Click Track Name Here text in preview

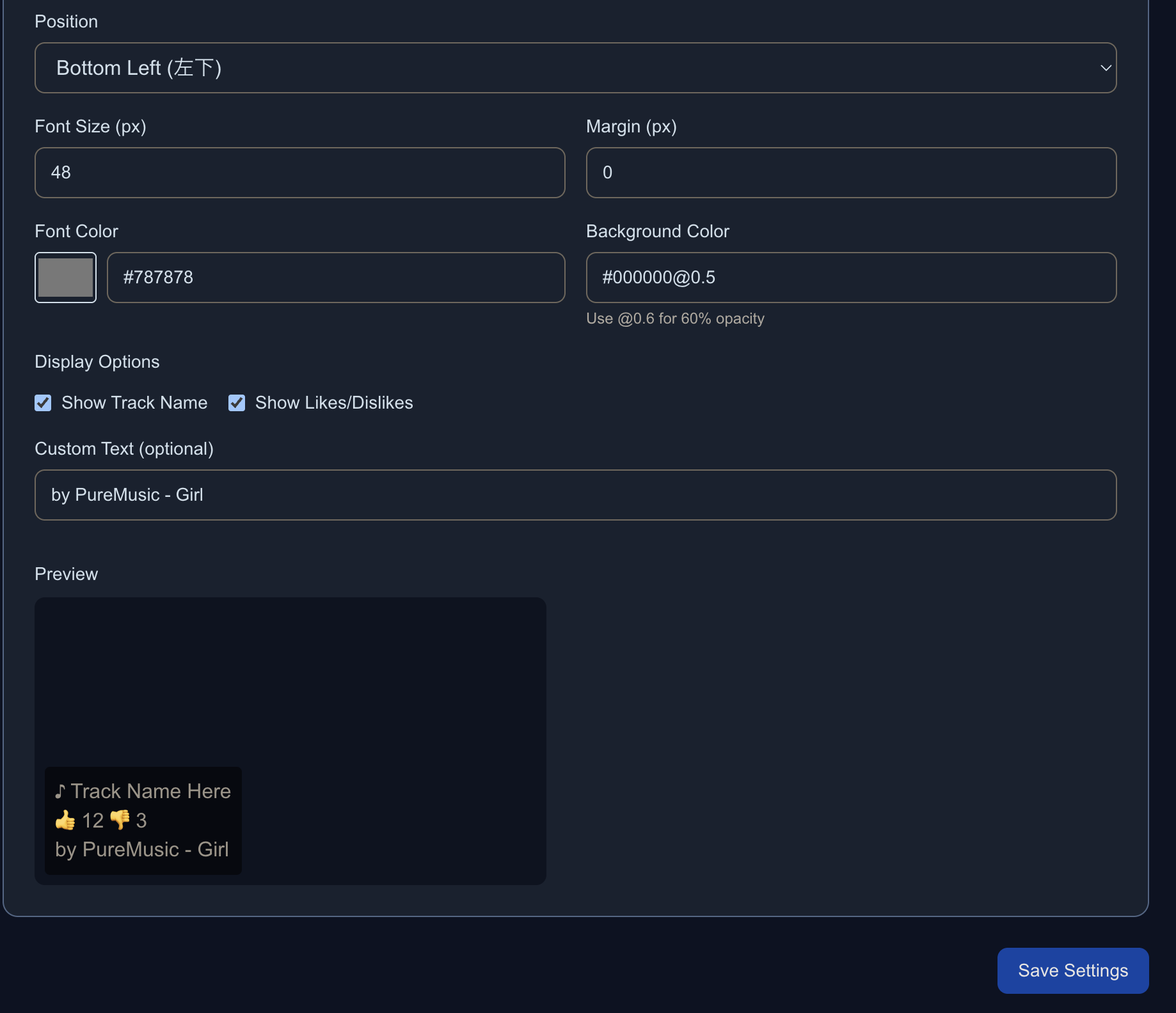click(x=151, y=792)
